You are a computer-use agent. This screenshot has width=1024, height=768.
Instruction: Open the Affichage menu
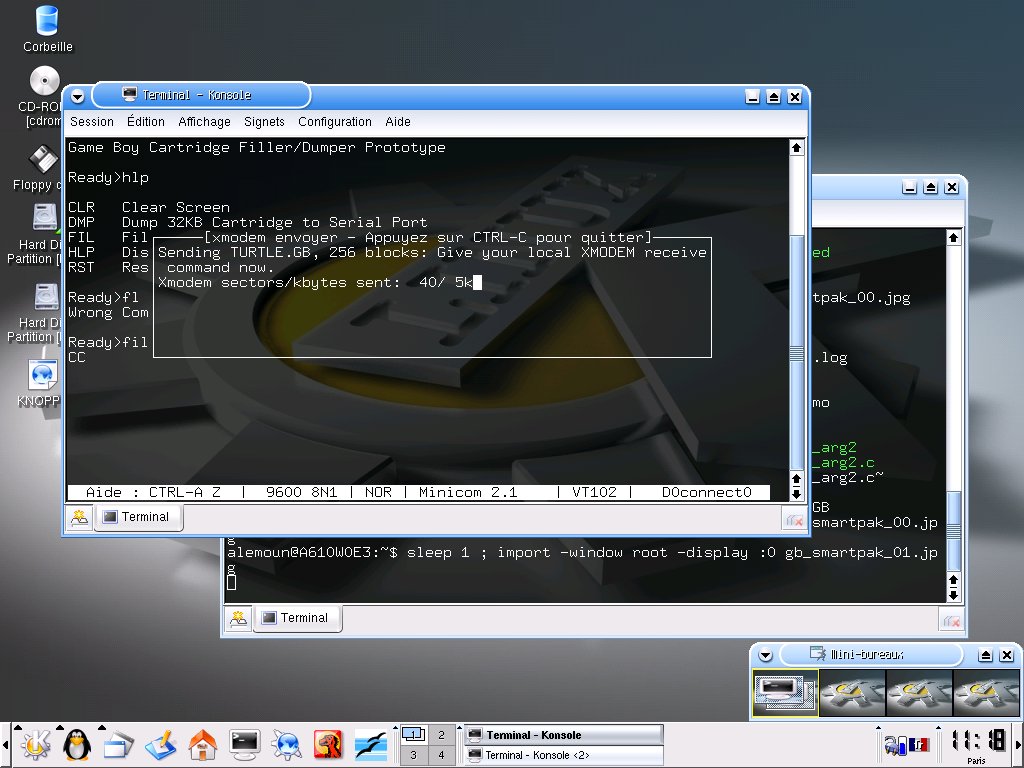[204, 122]
